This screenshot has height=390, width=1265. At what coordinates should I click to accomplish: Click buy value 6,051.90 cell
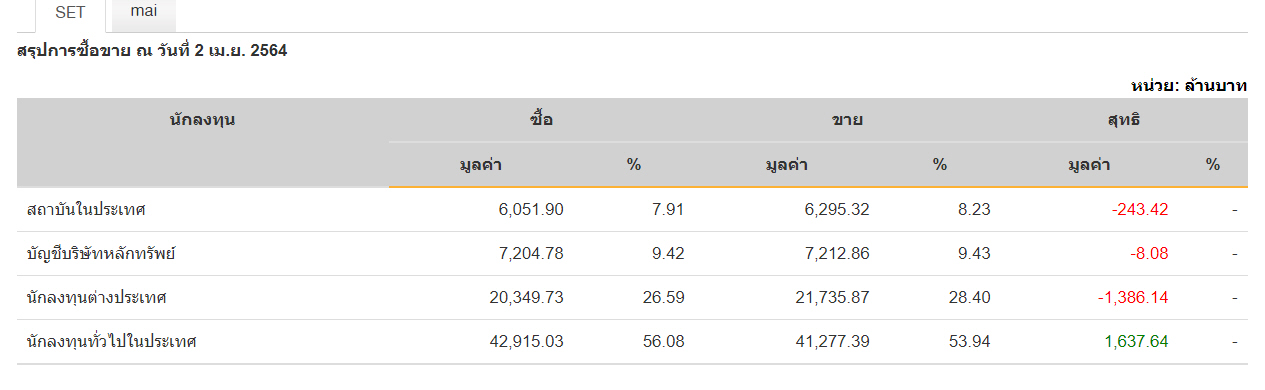click(x=531, y=210)
